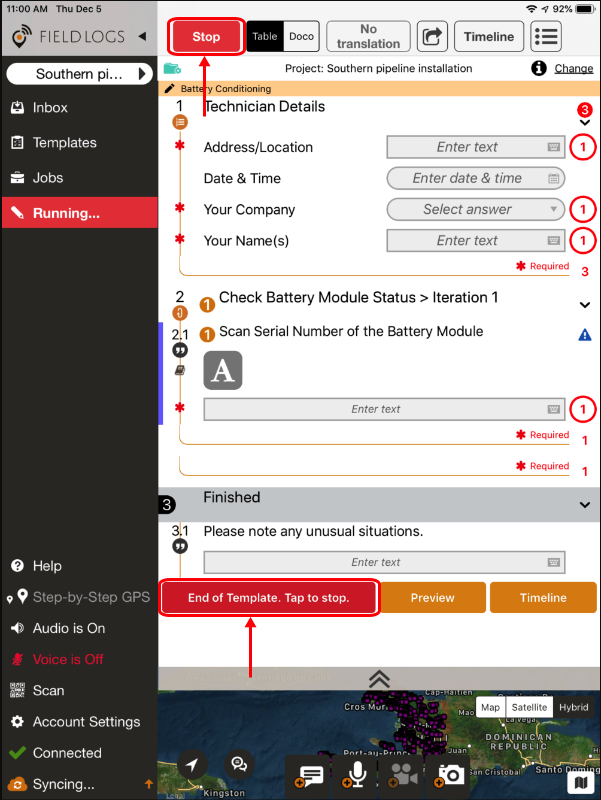Toggle Audio is On setting

[68, 628]
